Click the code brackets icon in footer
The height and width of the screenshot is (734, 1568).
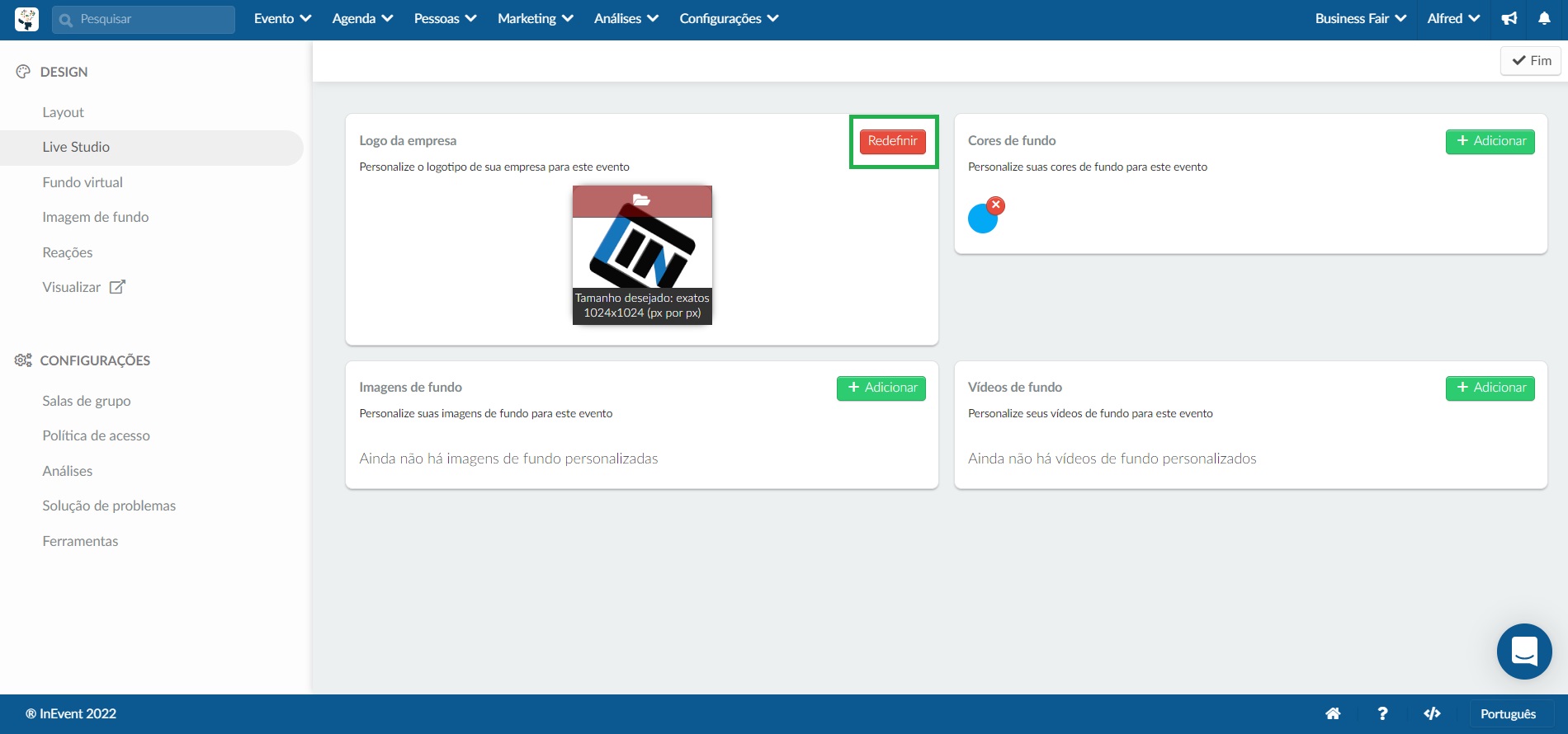pyautogui.click(x=1432, y=713)
